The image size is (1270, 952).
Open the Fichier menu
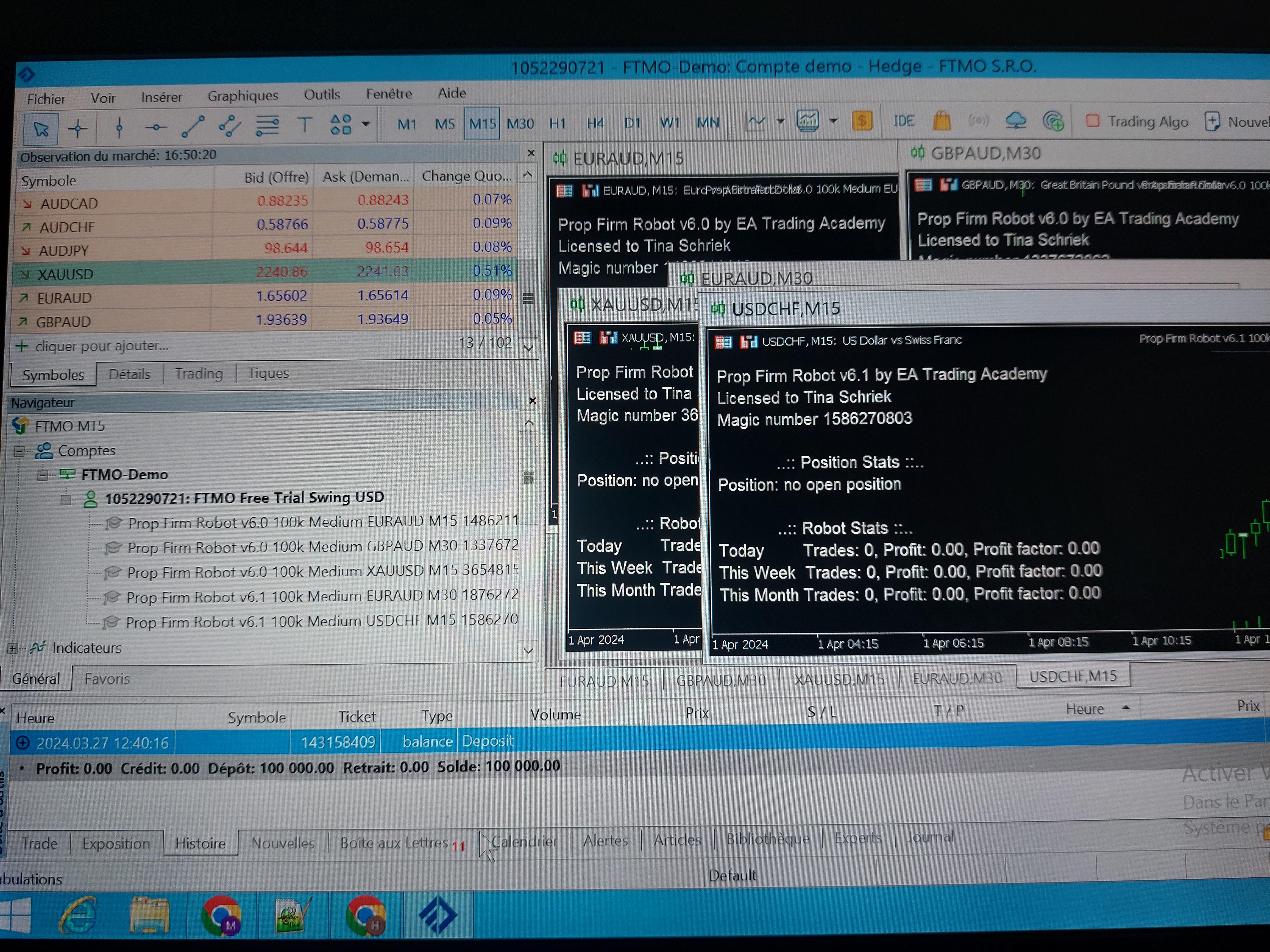click(x=46, y=99)
